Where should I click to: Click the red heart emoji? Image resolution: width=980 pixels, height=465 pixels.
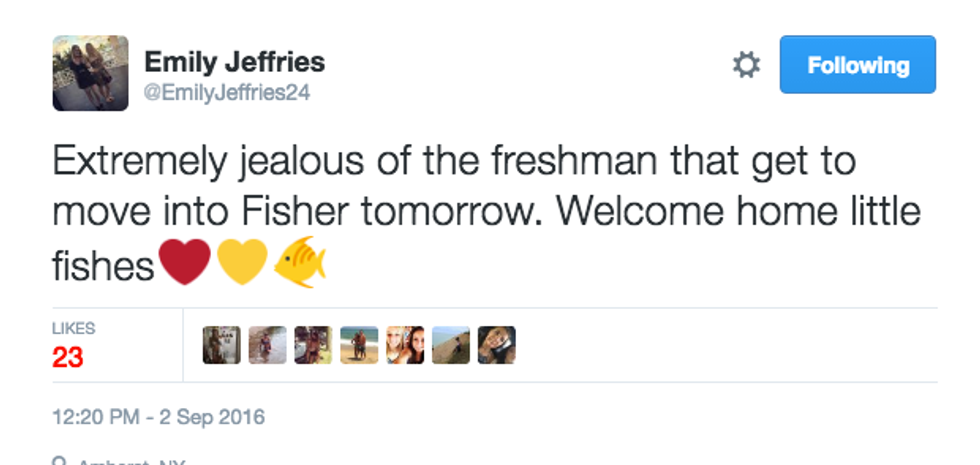pos(185,264)
